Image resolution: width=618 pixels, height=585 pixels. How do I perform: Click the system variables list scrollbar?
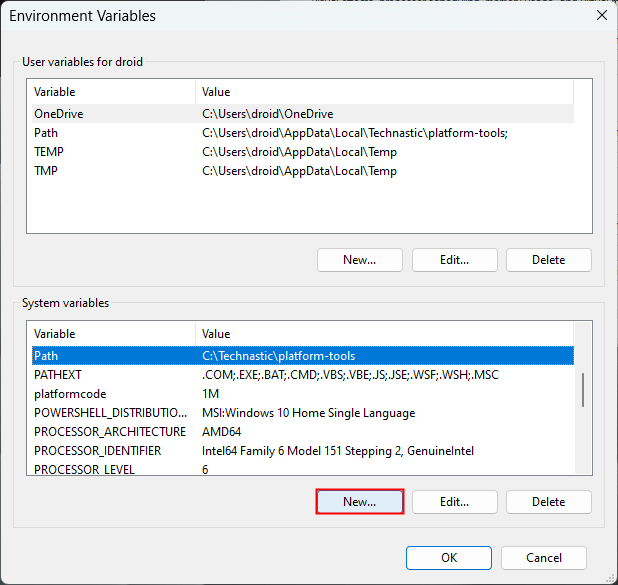click(584, 389)
